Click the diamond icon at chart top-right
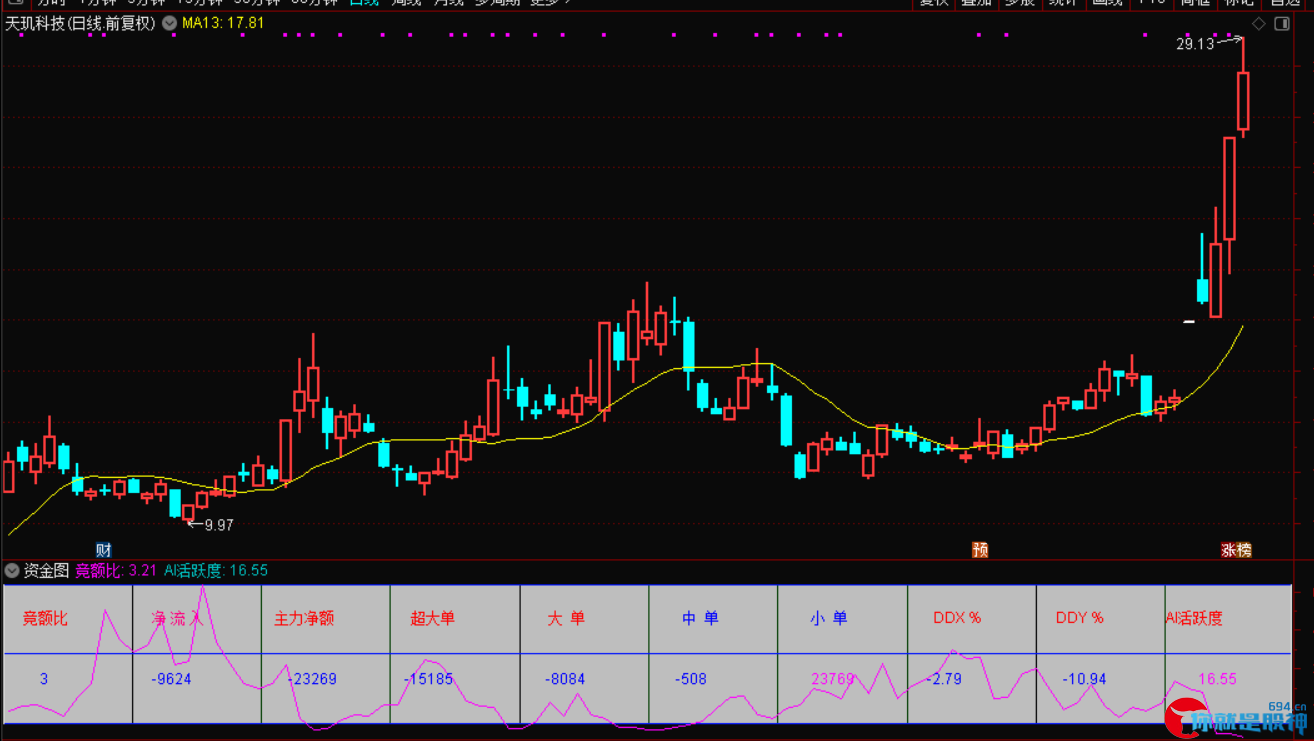This screenshot has height=741, width=1314. coord(1259,24)
